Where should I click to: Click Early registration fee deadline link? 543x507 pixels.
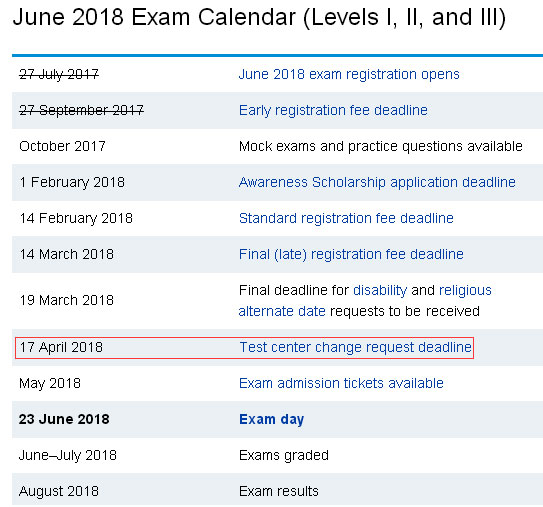[333, 110]
